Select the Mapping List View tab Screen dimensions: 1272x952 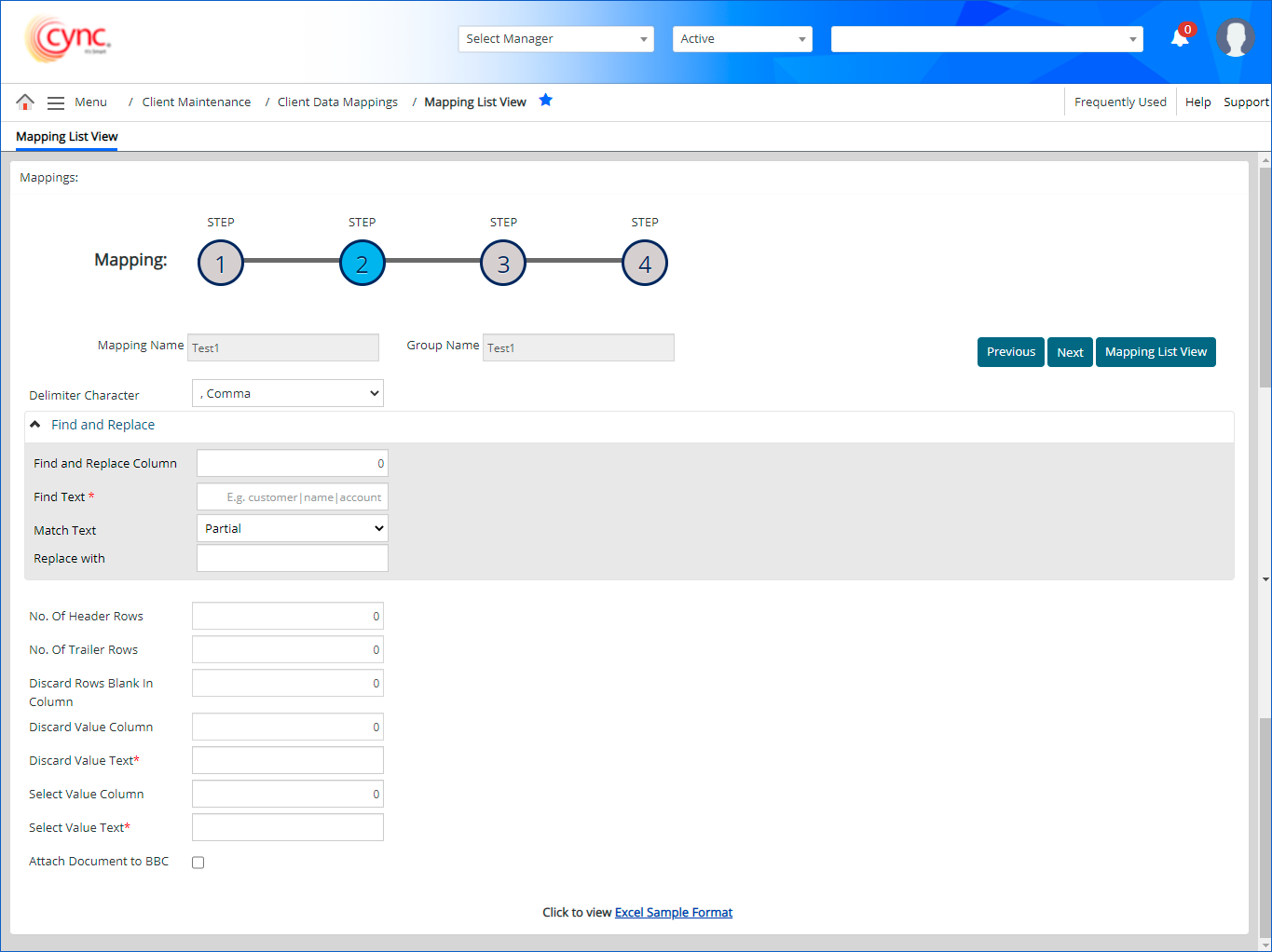[67, 137]
